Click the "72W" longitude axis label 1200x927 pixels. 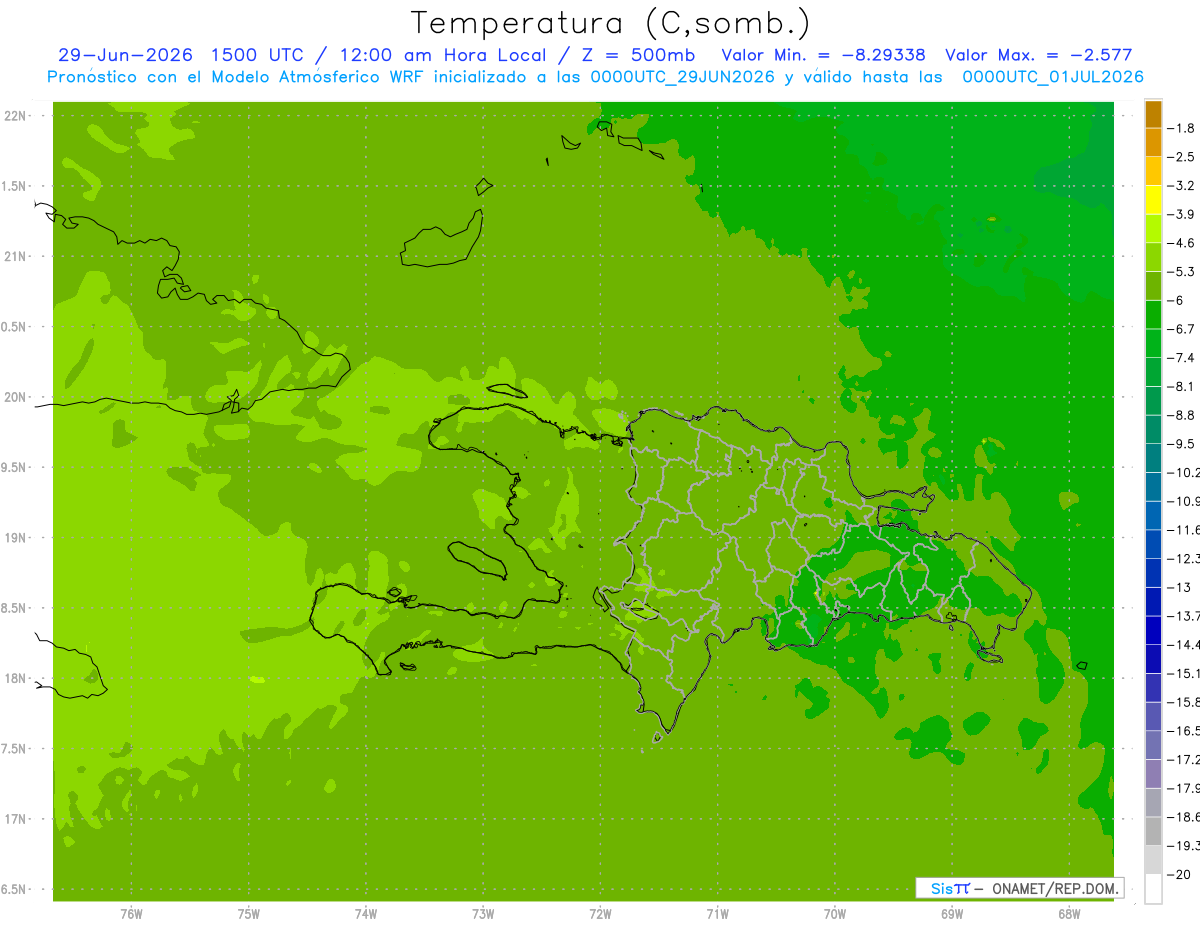point(600,913)
